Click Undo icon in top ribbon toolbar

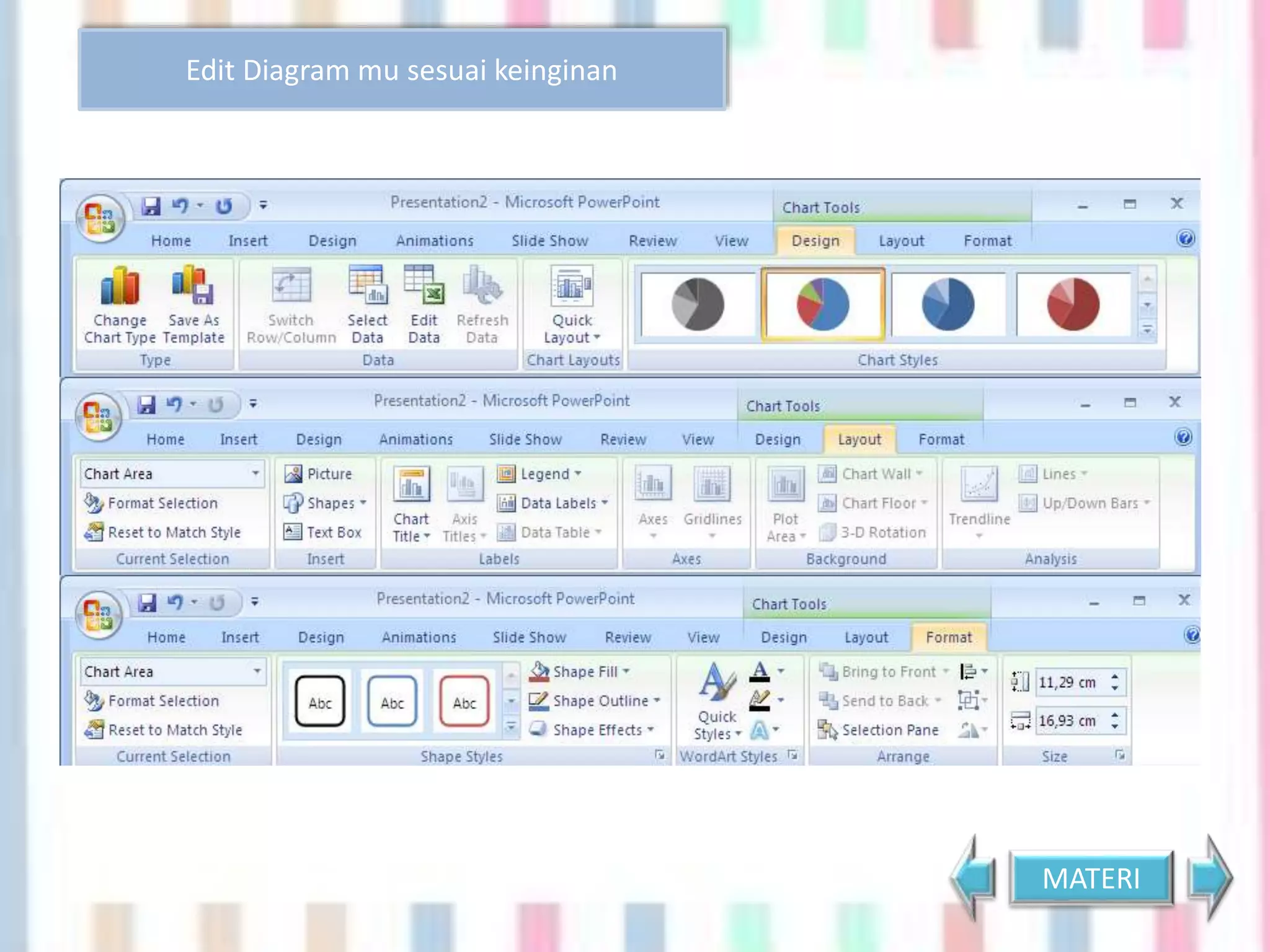pyautogui.click(x=180, y=206)
